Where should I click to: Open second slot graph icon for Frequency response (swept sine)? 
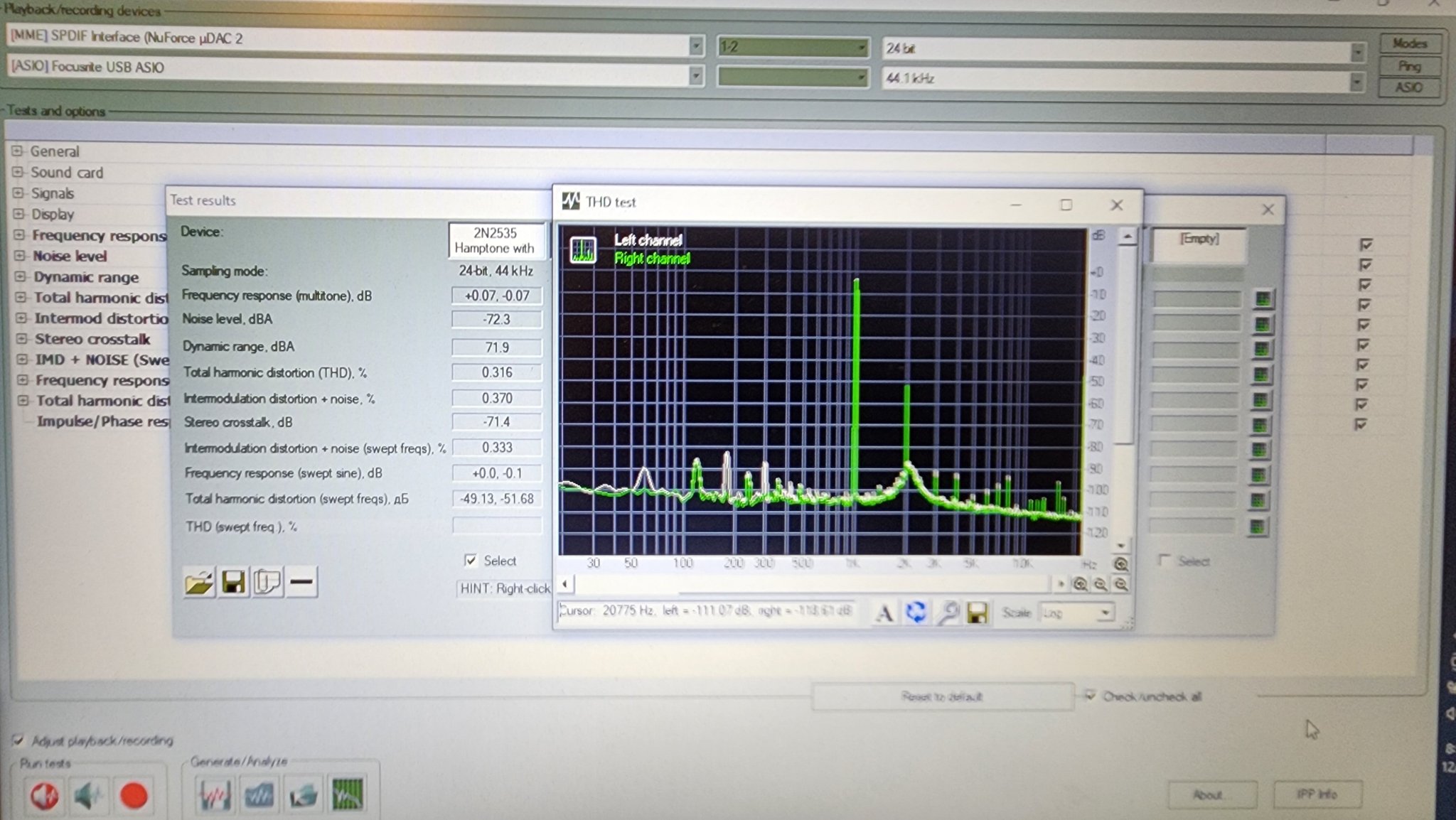click(1258, 475)
